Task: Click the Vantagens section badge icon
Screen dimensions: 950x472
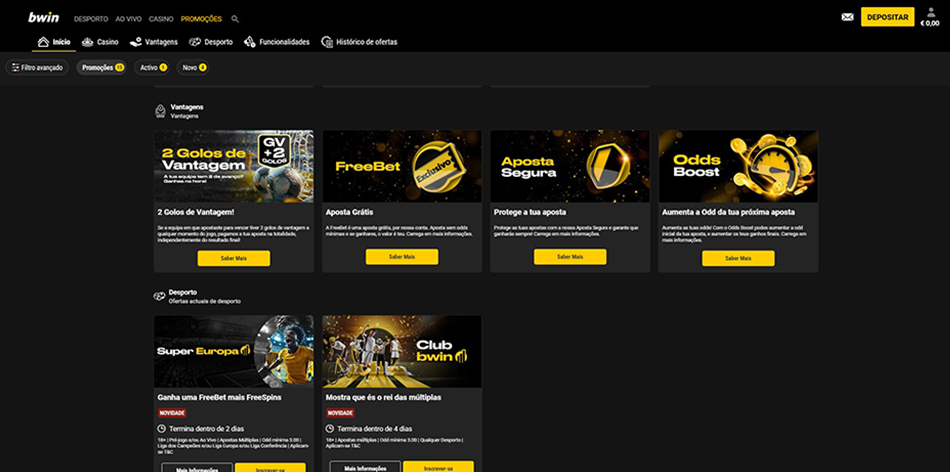Action: point(160,111)
